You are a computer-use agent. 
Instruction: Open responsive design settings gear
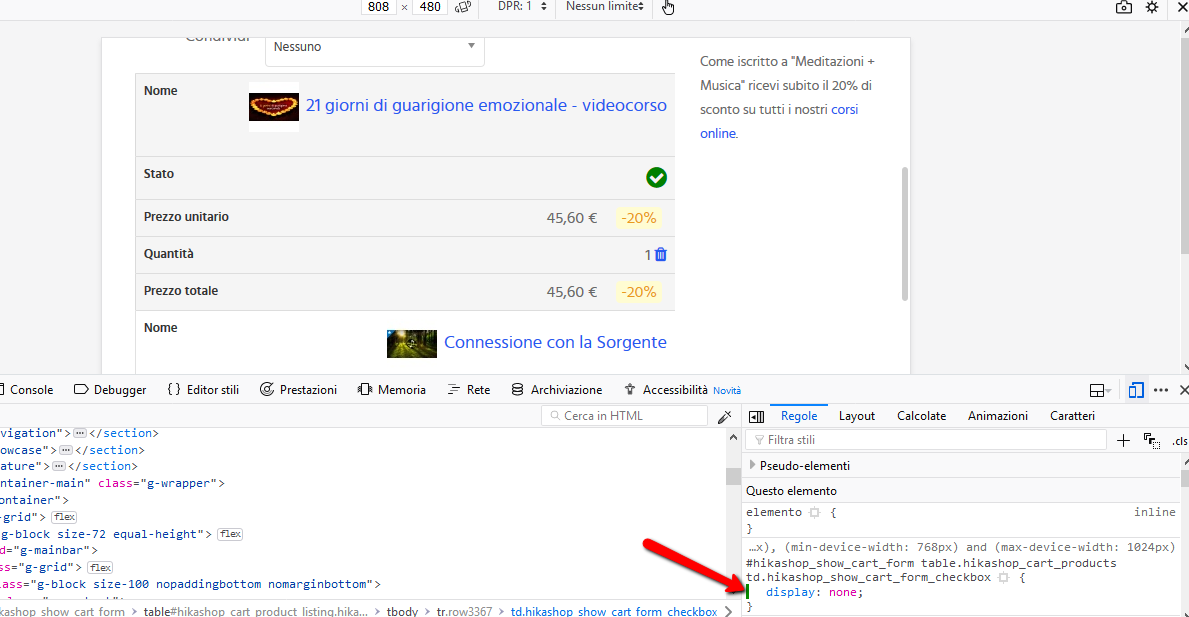click(1152, 8)
